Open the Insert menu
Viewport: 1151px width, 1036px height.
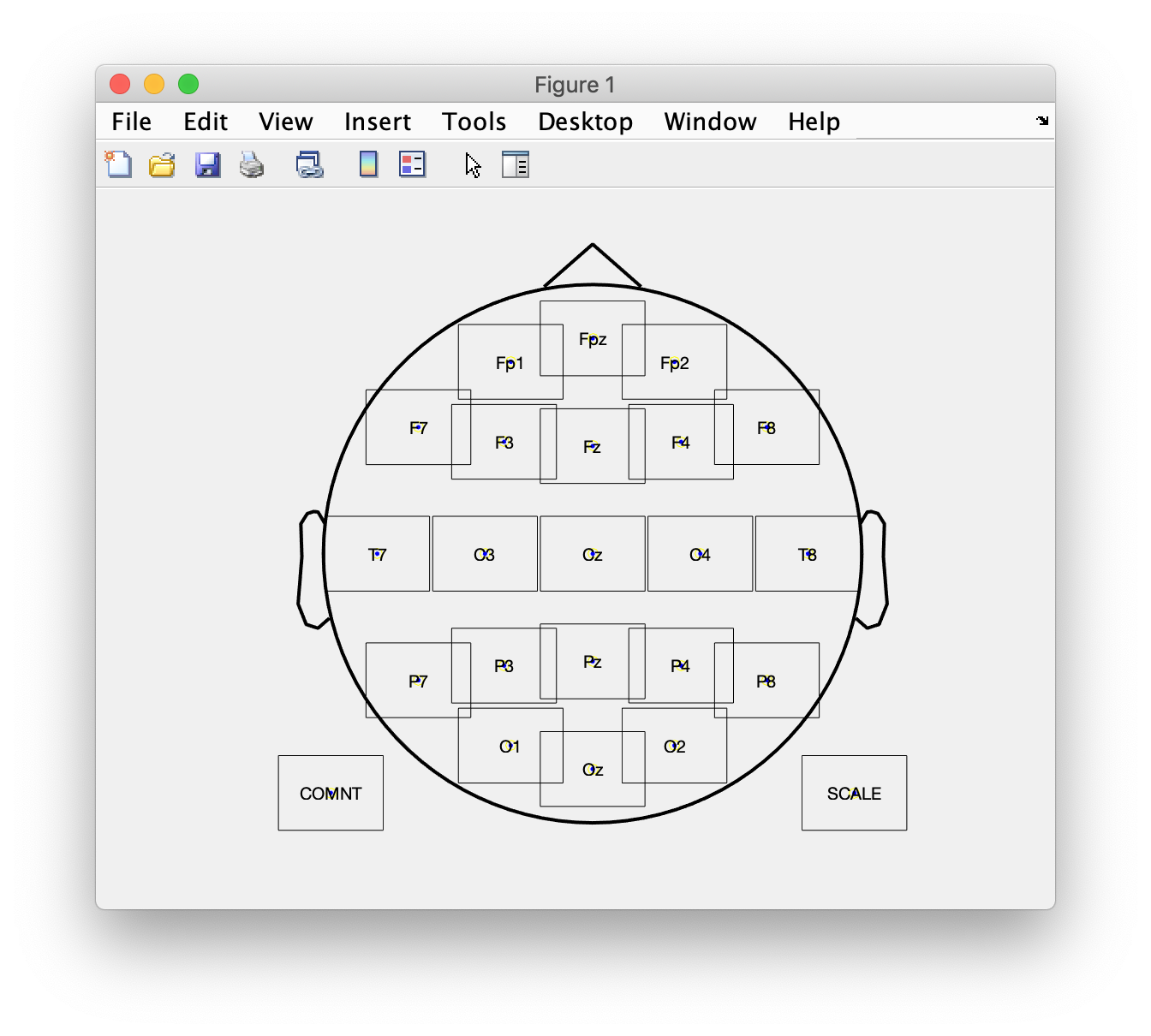[x=378, y=122]
